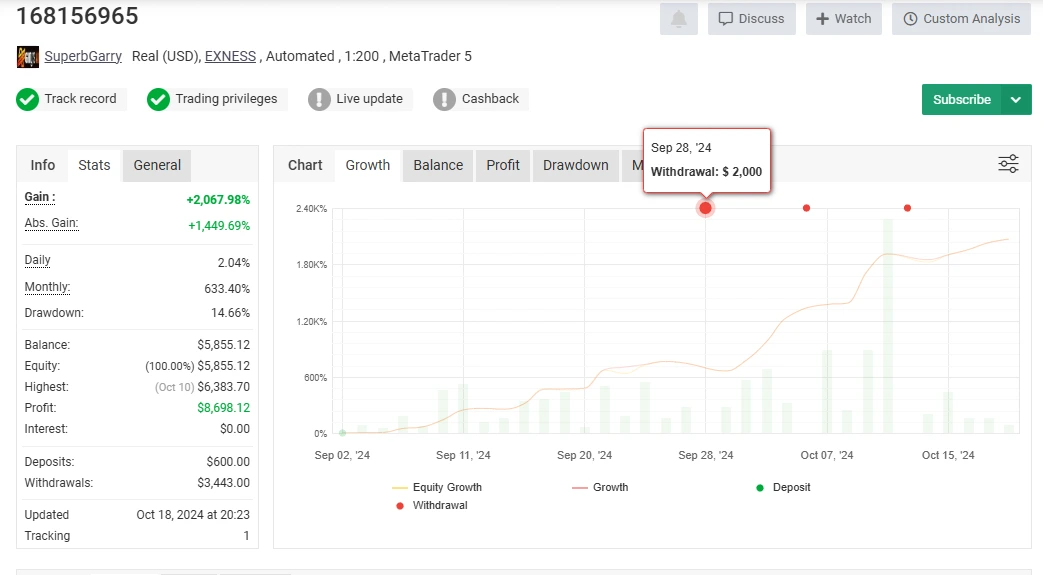1043x575 pixels.
Task: Select the General stats tab
Action: coord(157,165)
